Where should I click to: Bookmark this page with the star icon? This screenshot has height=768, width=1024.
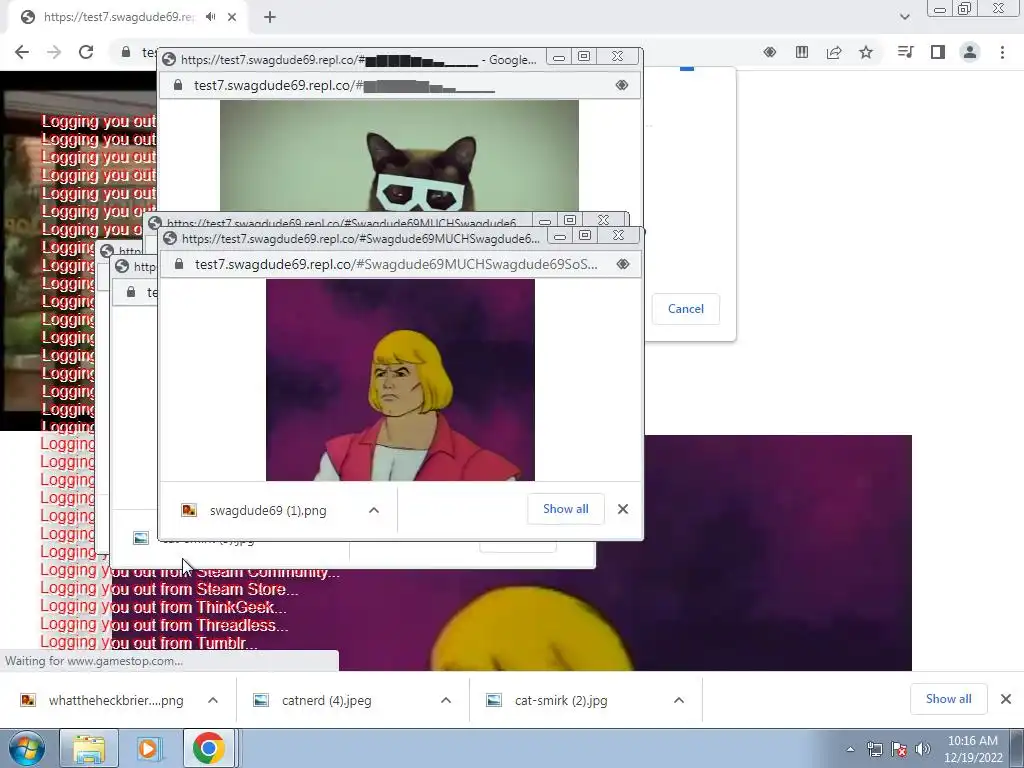(866, 52)
